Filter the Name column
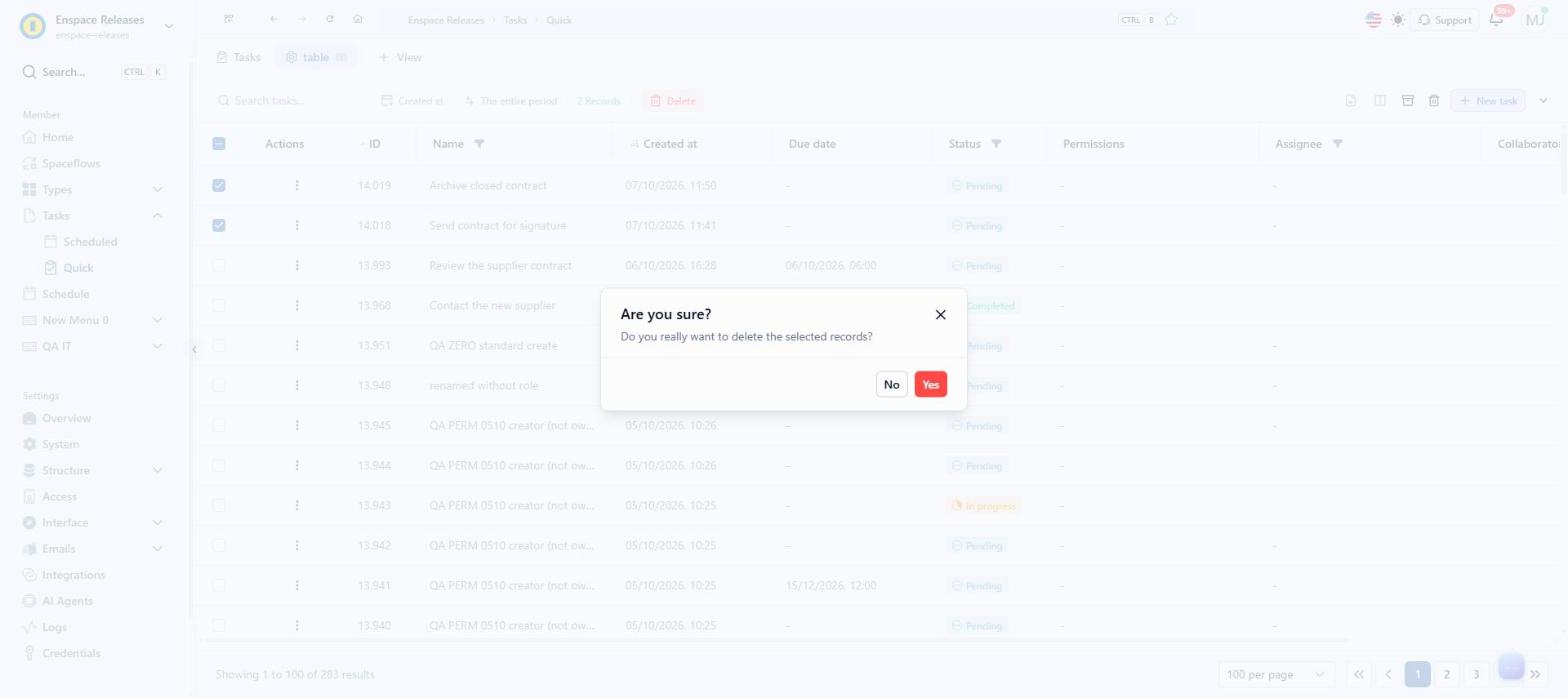The image size is (1568, 698). tap(479, 144)
